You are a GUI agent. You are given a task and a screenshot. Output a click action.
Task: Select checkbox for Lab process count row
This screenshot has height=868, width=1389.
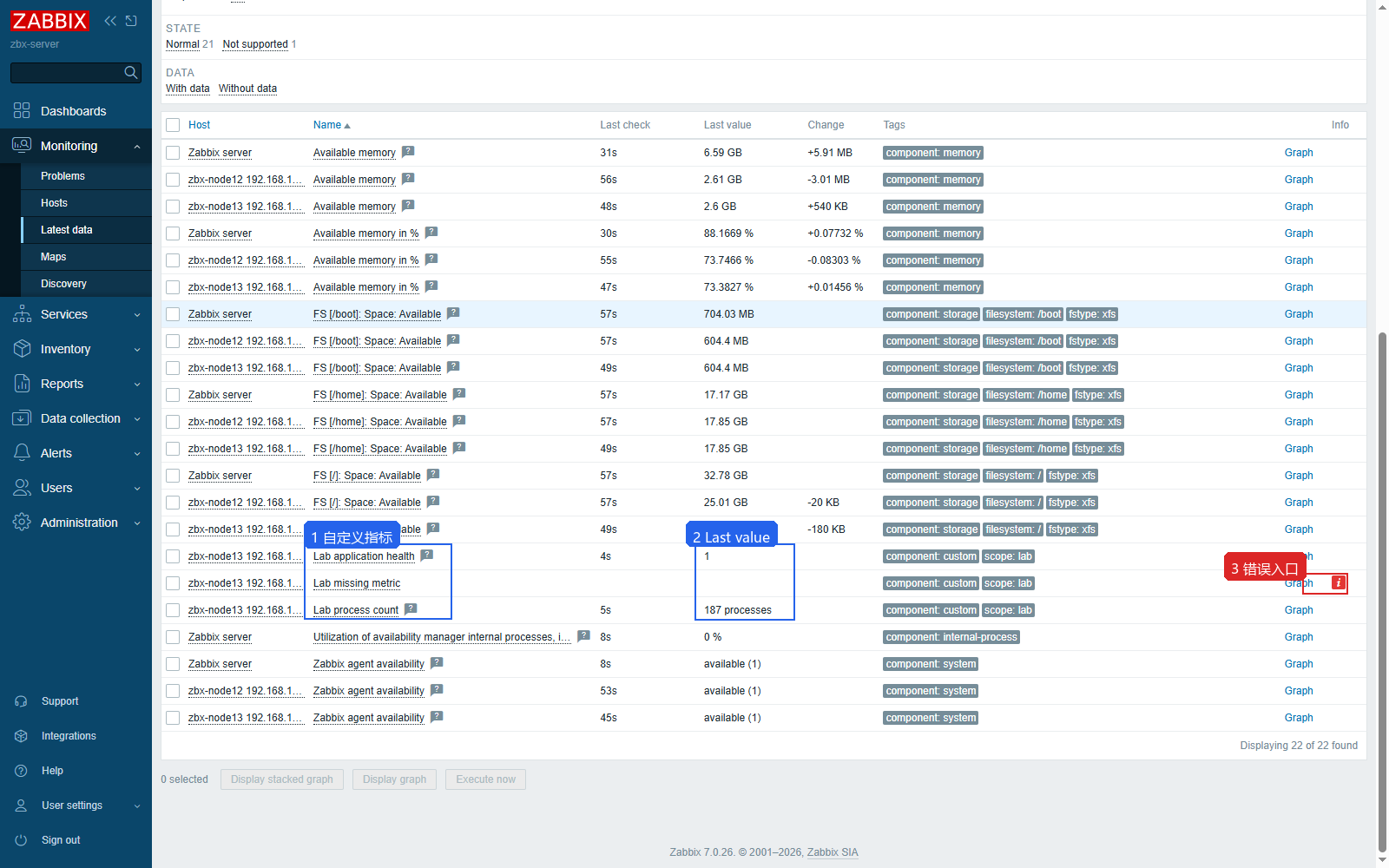[173, 610]
